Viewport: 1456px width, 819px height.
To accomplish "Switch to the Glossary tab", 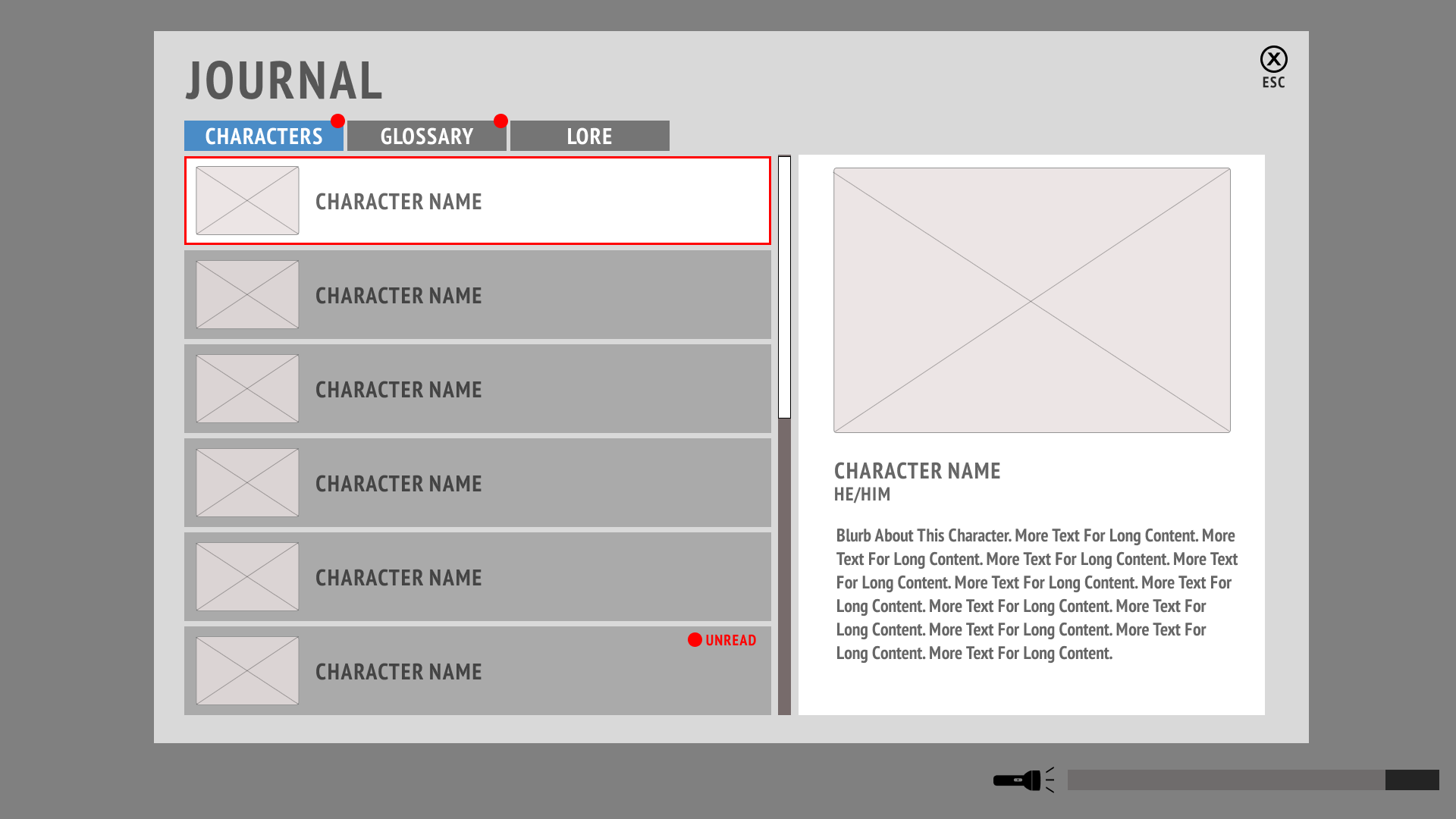I will tap(426, 136).
